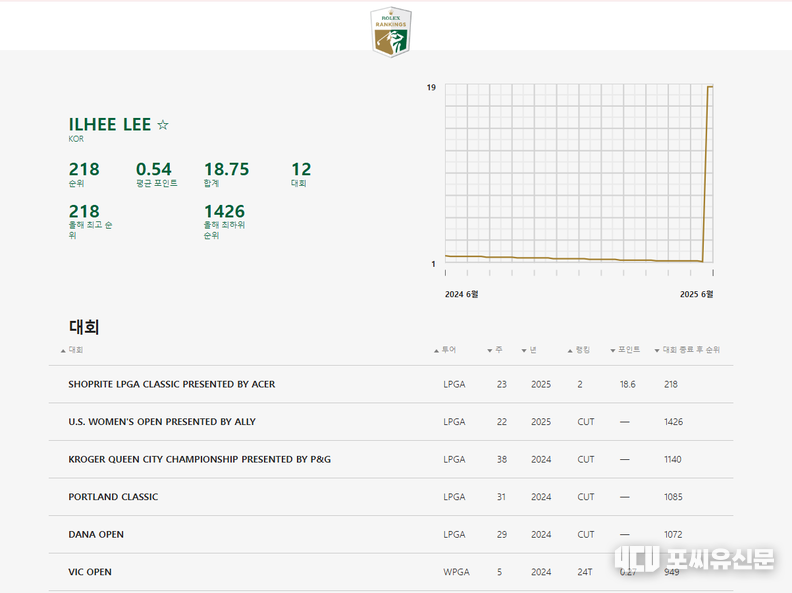Sort table by 투어 column header
Screen dimensions: 792x593
coord(445,350)
